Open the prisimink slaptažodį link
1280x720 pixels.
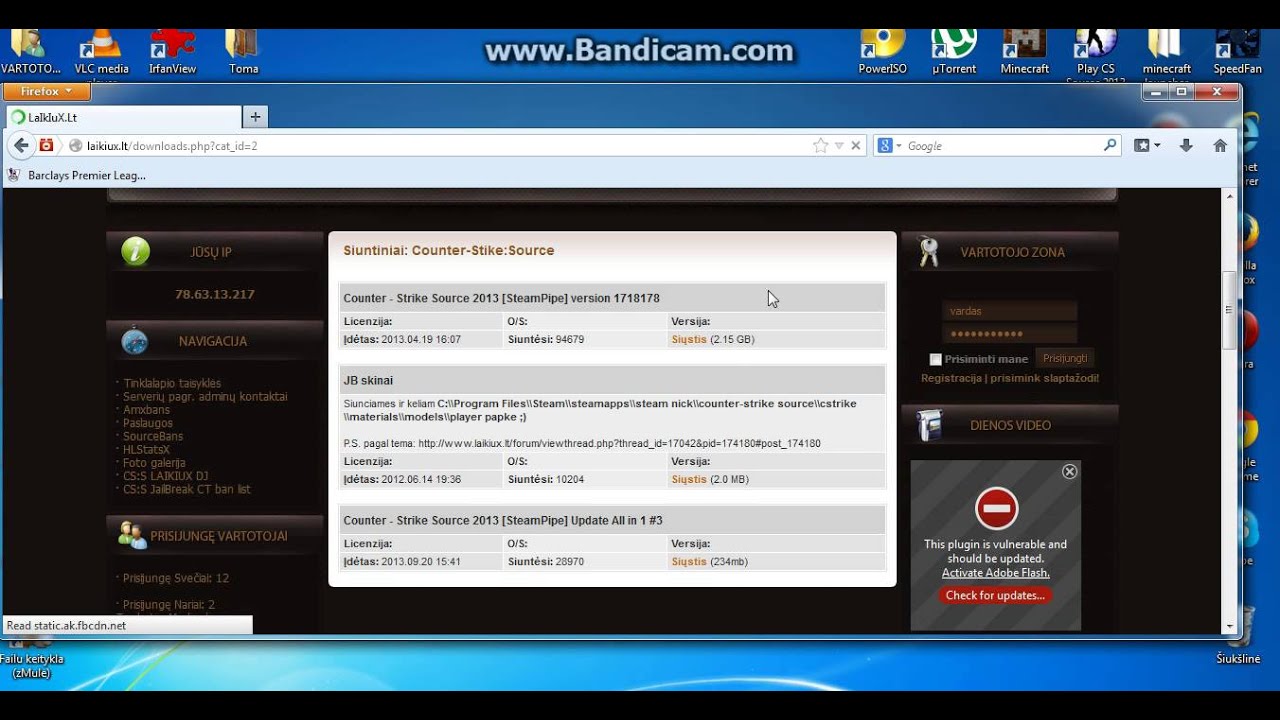(x=1044, y=378)
